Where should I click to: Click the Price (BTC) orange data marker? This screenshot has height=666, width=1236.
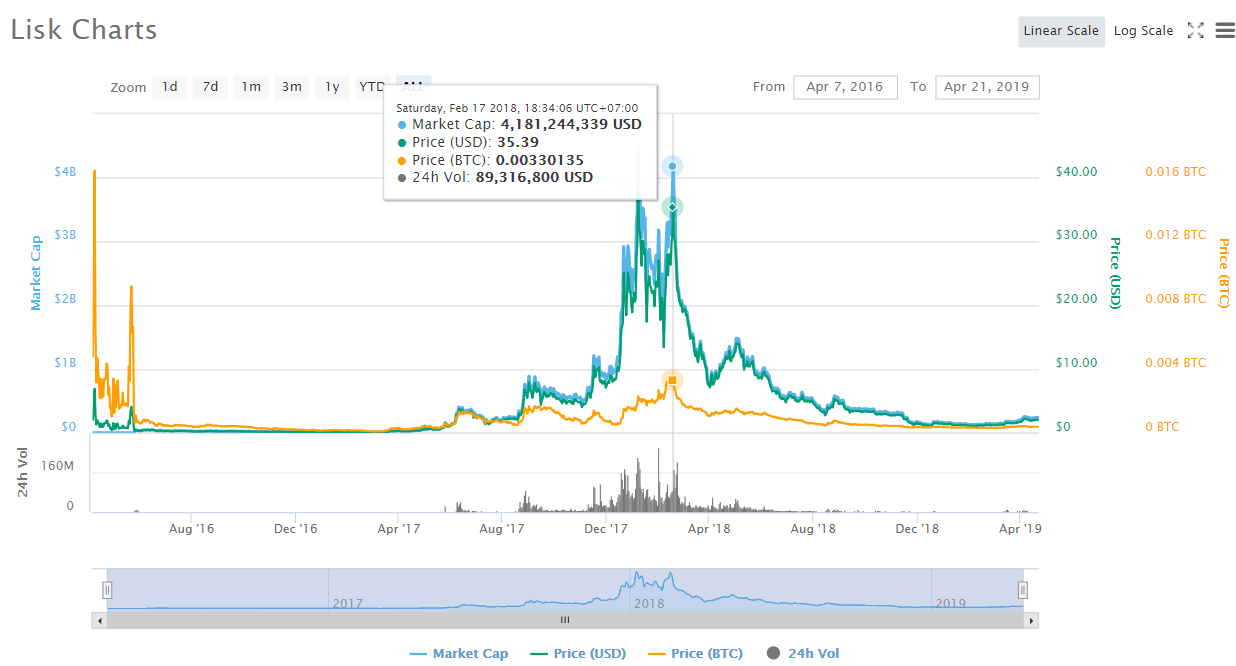point(673,380)
